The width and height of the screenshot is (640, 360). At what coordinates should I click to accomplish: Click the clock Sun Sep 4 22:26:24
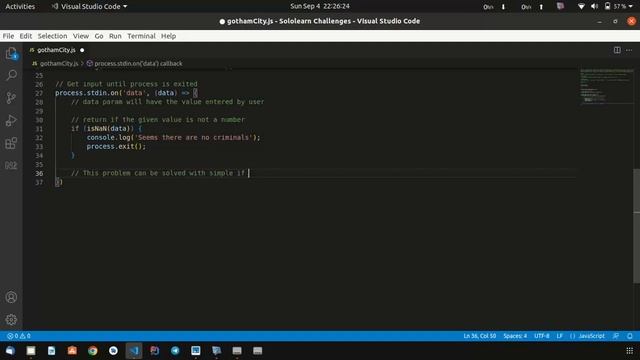tap(320, 6)
